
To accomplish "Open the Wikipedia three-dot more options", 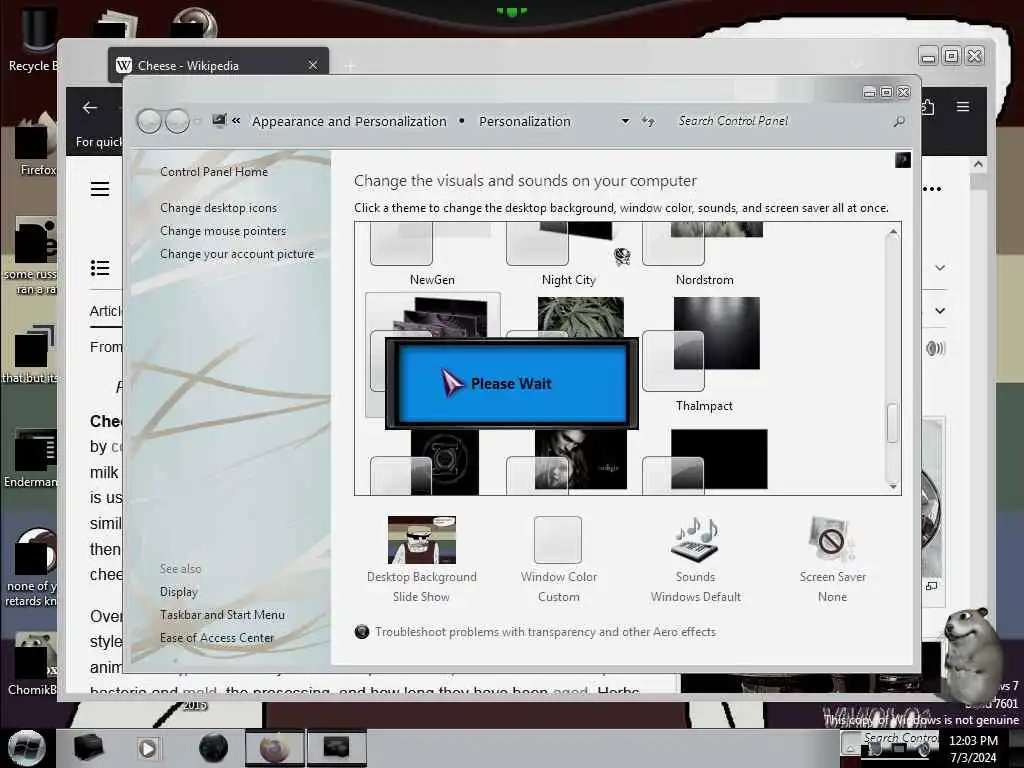I will [932, 189].
